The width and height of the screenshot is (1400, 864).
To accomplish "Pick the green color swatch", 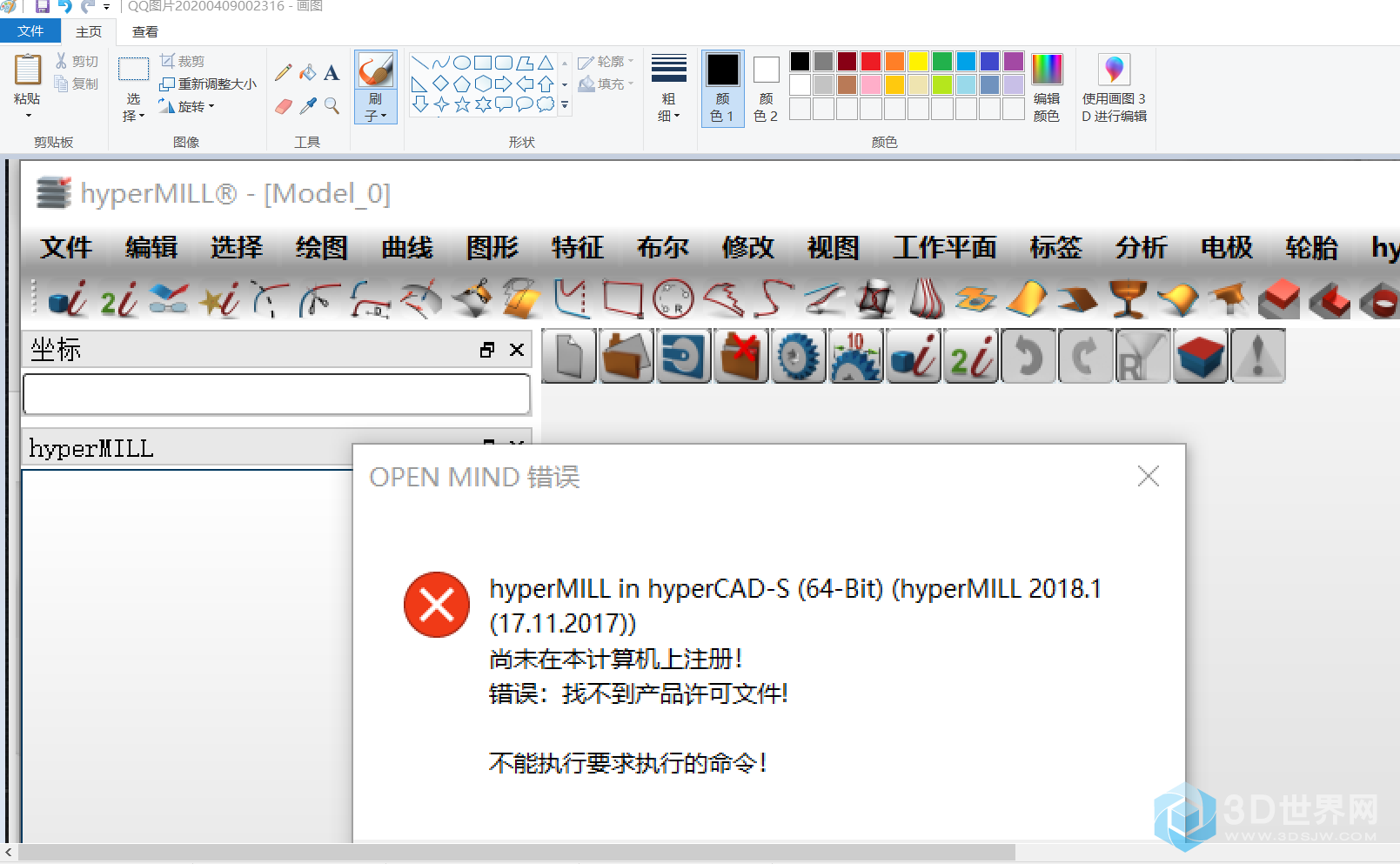I will coord(942,61).
